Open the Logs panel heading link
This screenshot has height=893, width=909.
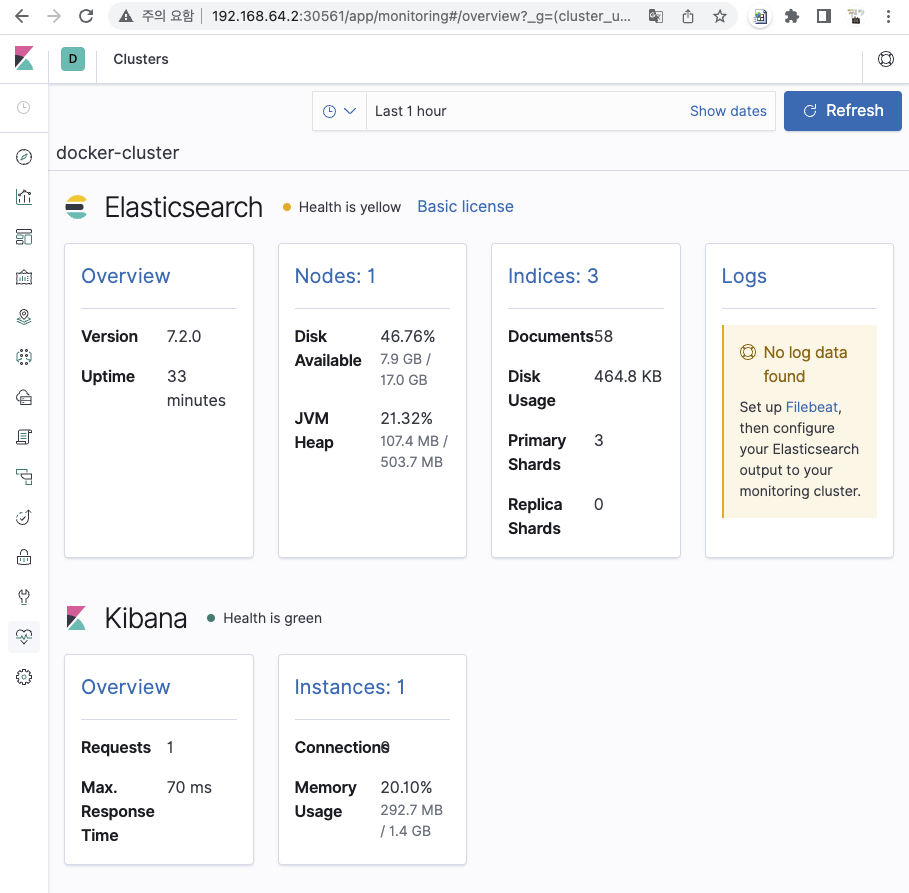(x=744, y=277)
